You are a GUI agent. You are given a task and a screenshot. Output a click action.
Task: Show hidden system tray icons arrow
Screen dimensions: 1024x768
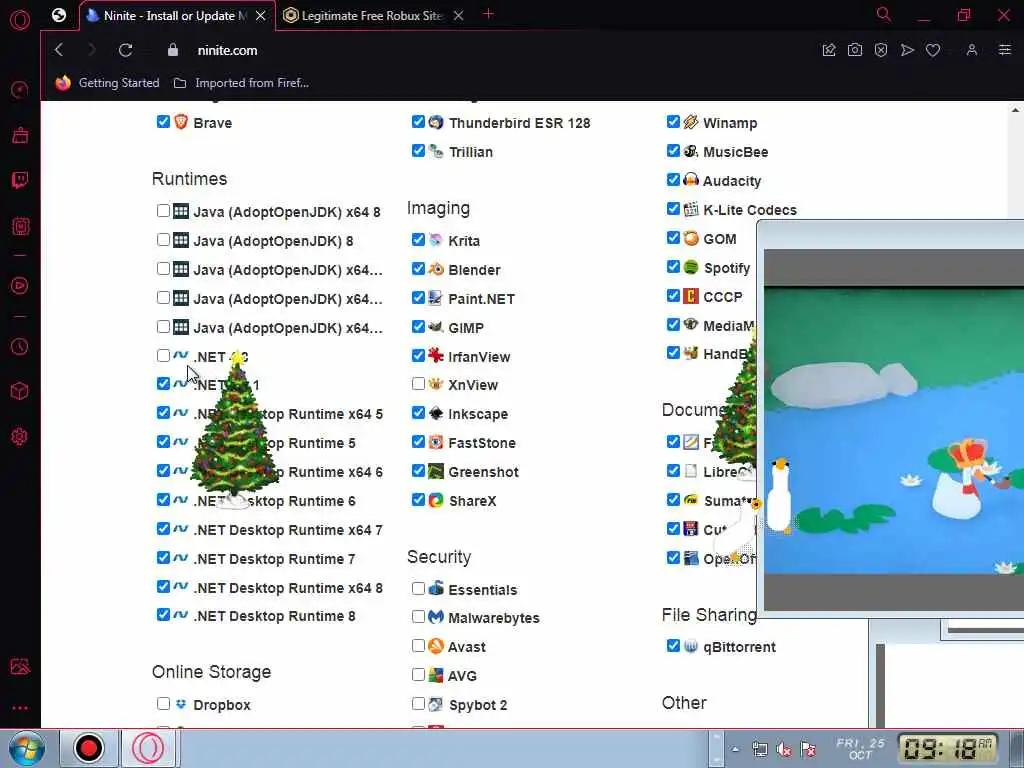735,749
